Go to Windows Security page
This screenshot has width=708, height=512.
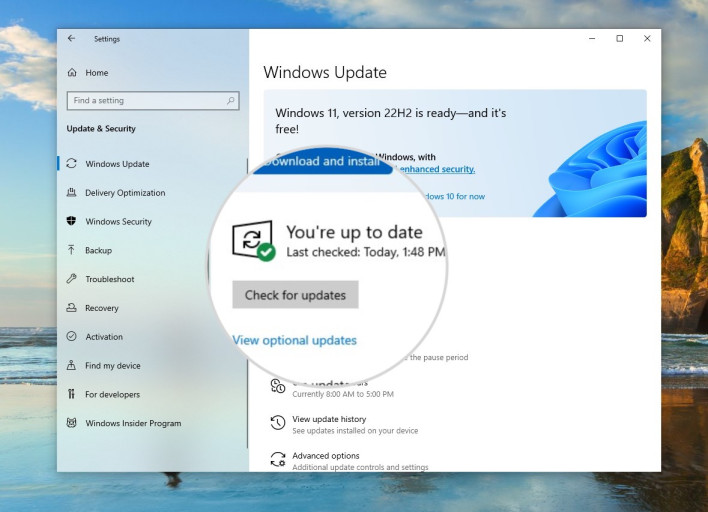tap(152, 221)
